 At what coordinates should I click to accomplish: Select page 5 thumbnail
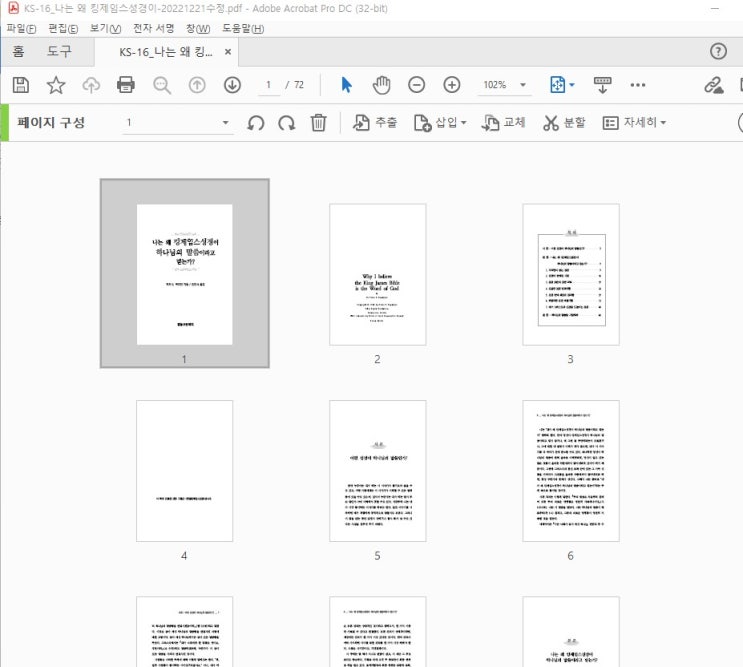tap(378, 471)
